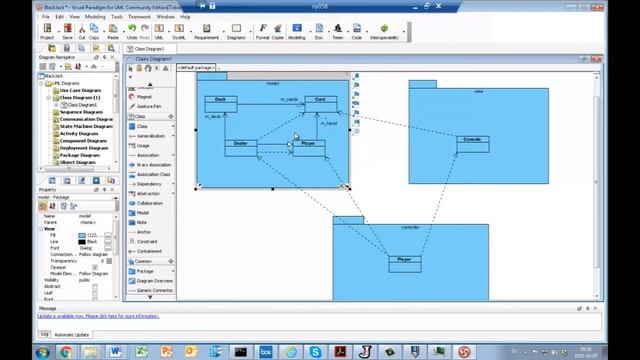The height and width of the screenshot is (360, 640).
Task: Choose the Usage connector tool
Action: tap(140, 145)
